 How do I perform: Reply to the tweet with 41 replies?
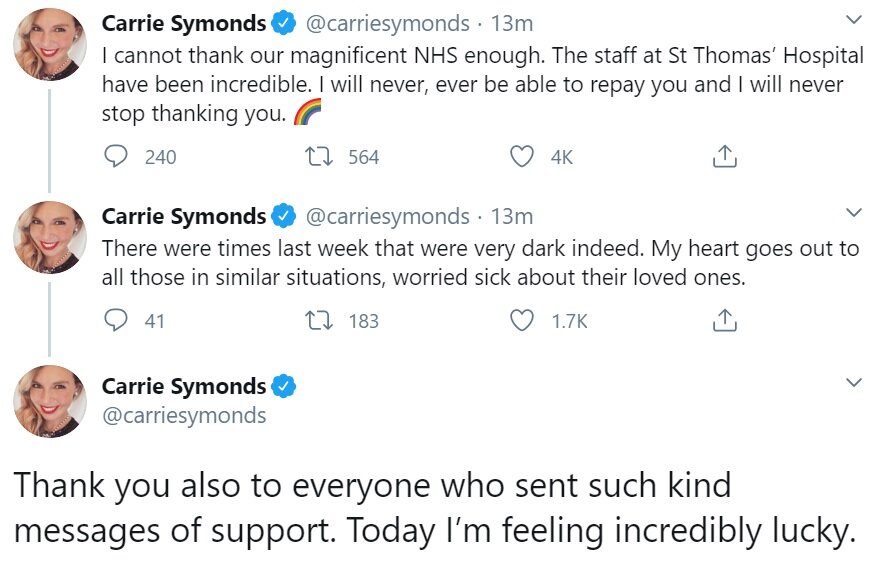117,320
